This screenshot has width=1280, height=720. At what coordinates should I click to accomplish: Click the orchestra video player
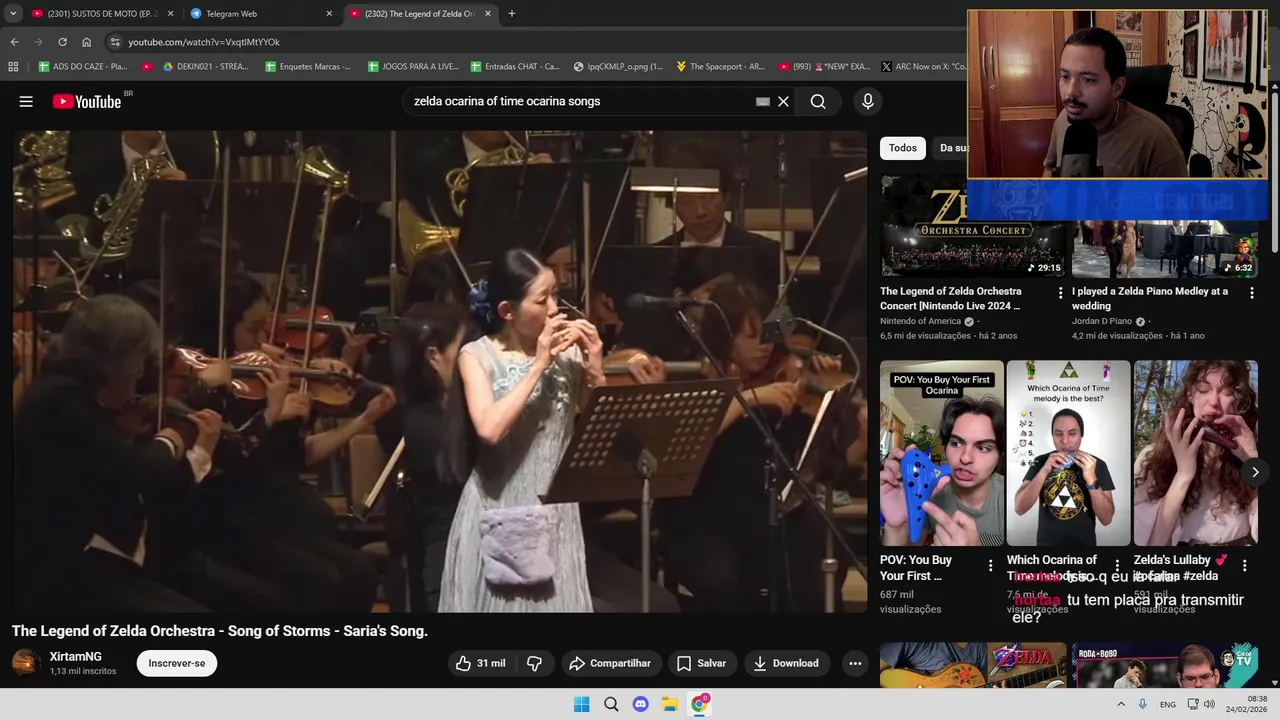coord(440,371)
